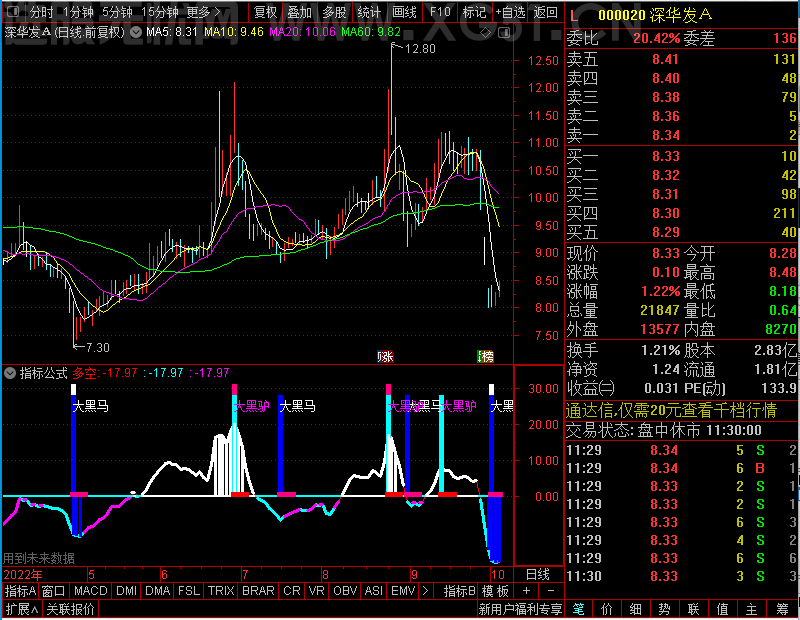Select the 价 price distribution tab

(x=607, y=609)
